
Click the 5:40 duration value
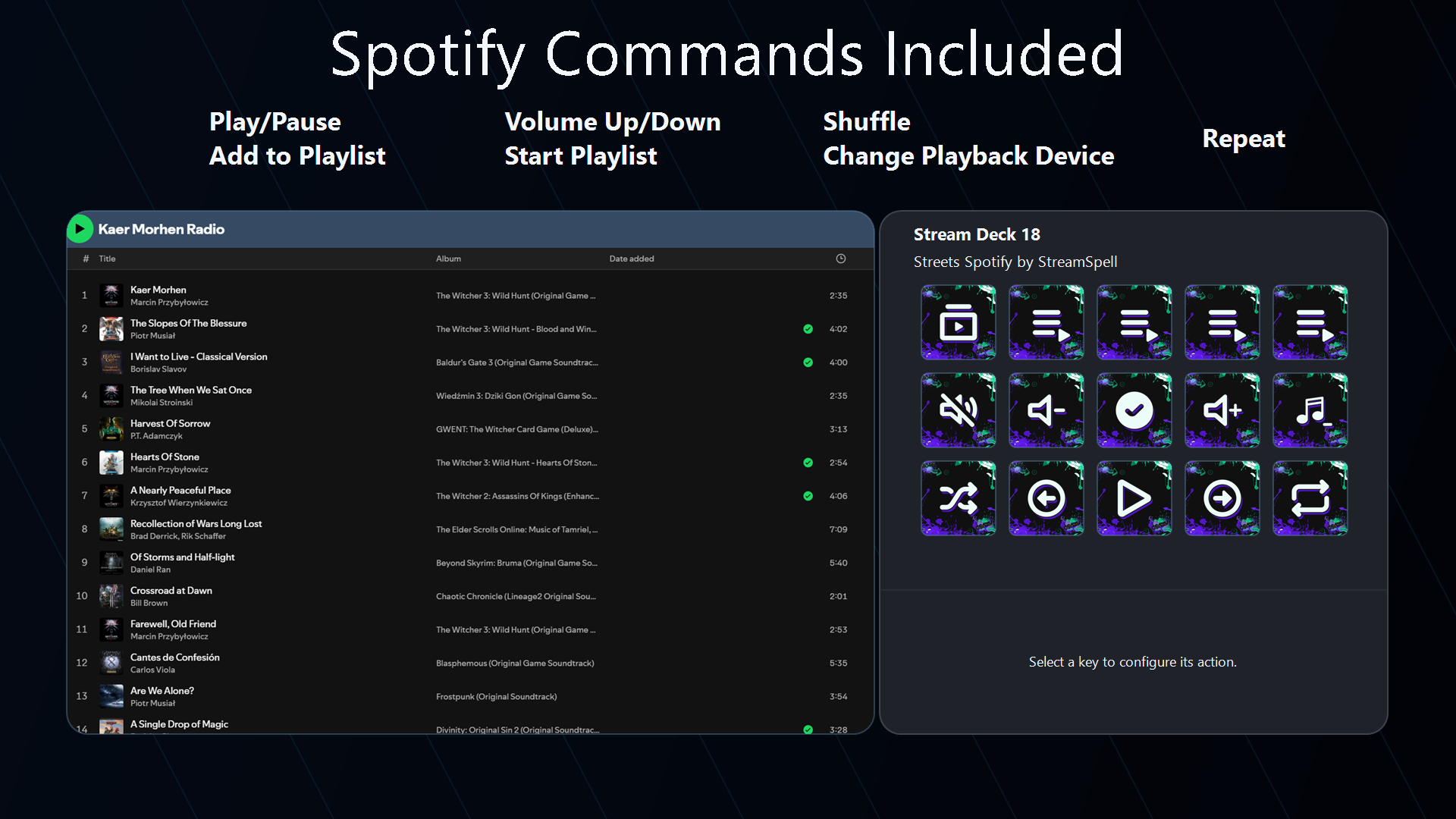(838, 563)
